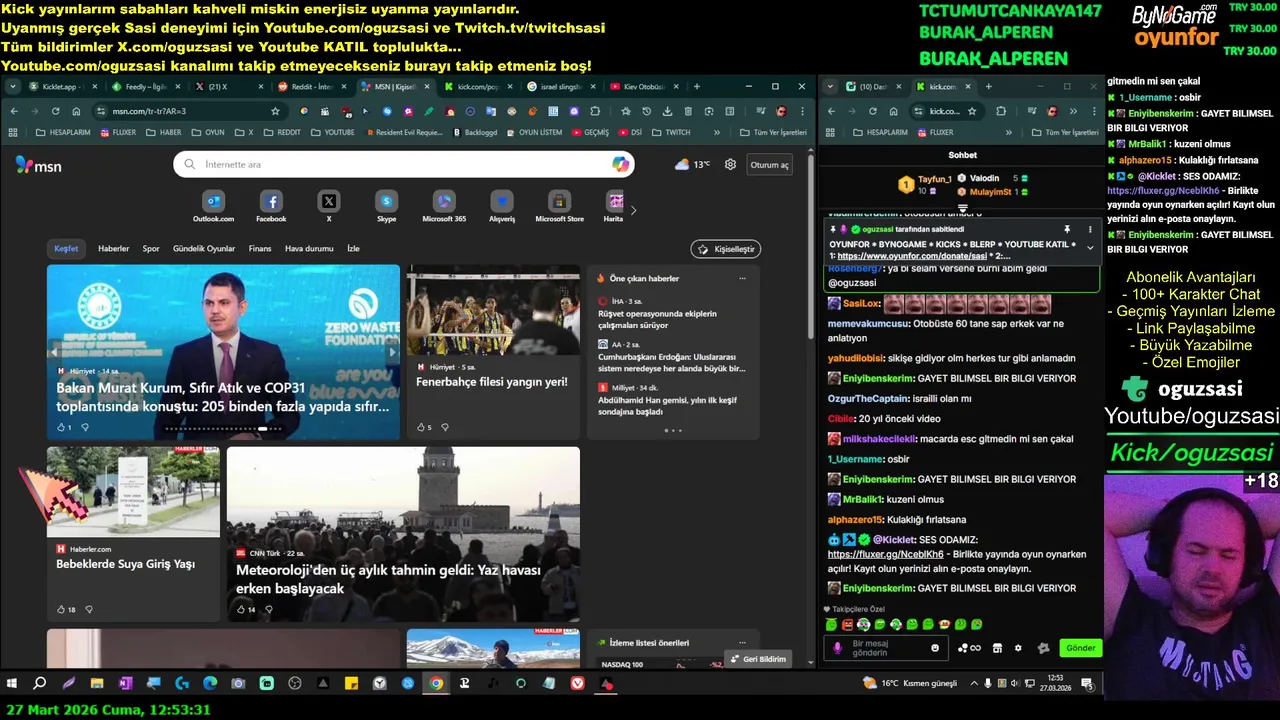The image size is (1280, 720).
Task: Bookmark msn.com with the star icon
Action: click(275, 111)
